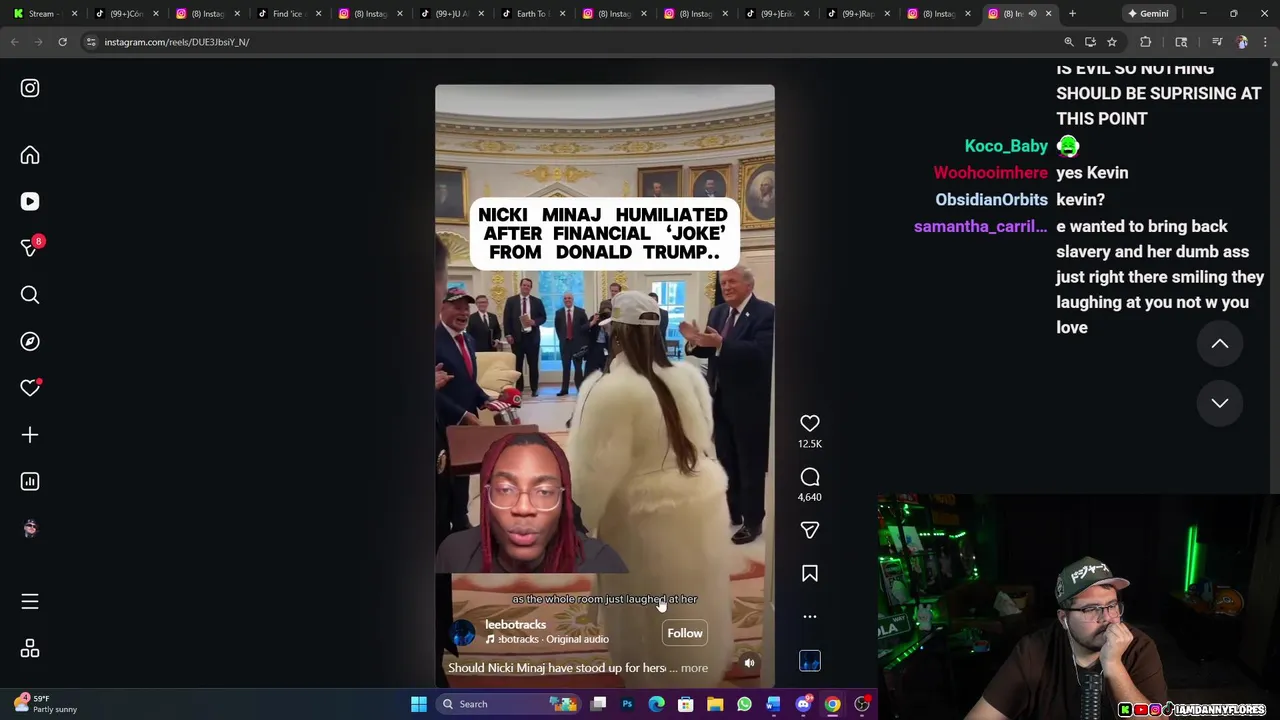
Task: Mute the active tab via speaker icon
Action: 1033,14
